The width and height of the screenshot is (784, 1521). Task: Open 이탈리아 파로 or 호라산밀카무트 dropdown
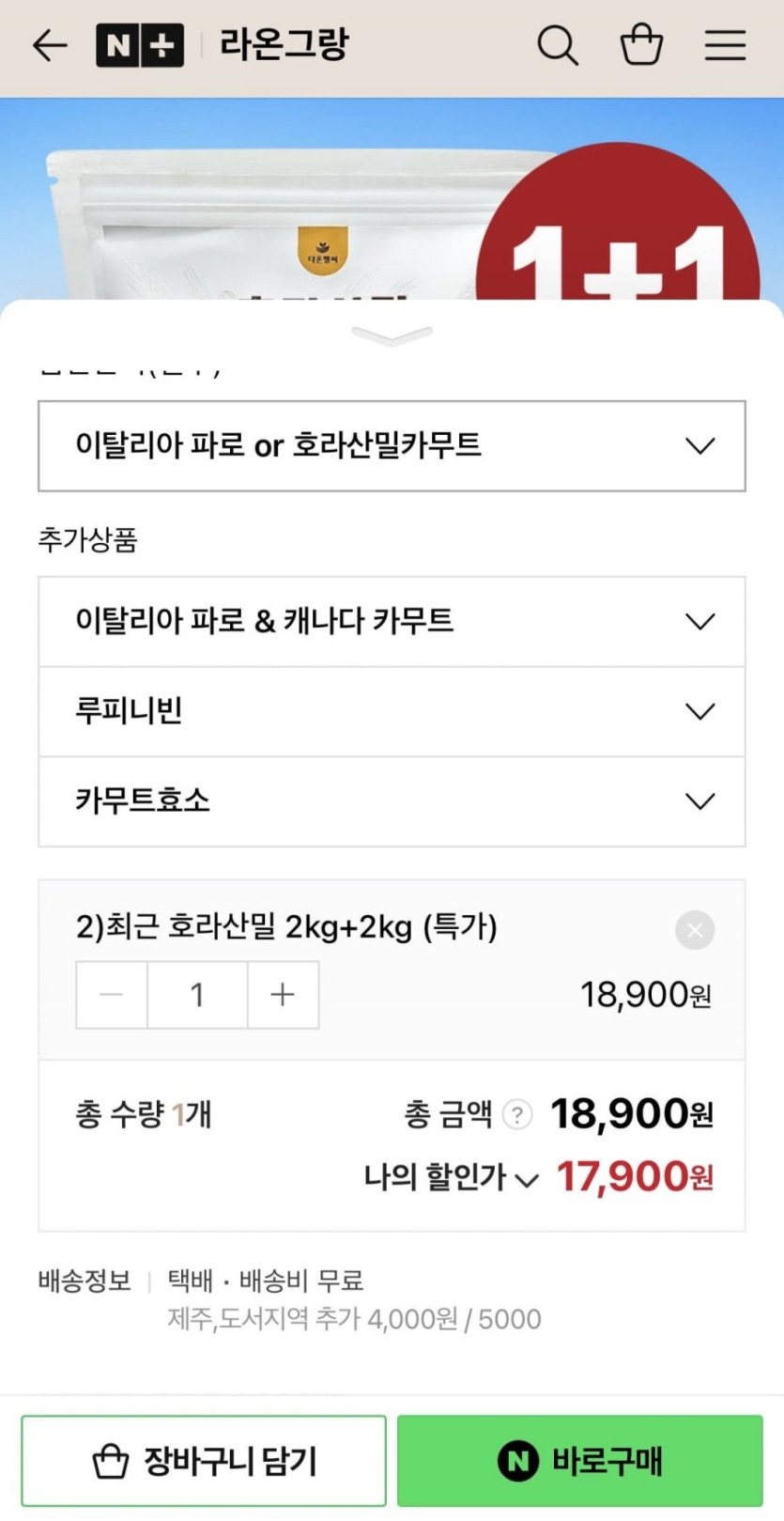tap(392, 445)
